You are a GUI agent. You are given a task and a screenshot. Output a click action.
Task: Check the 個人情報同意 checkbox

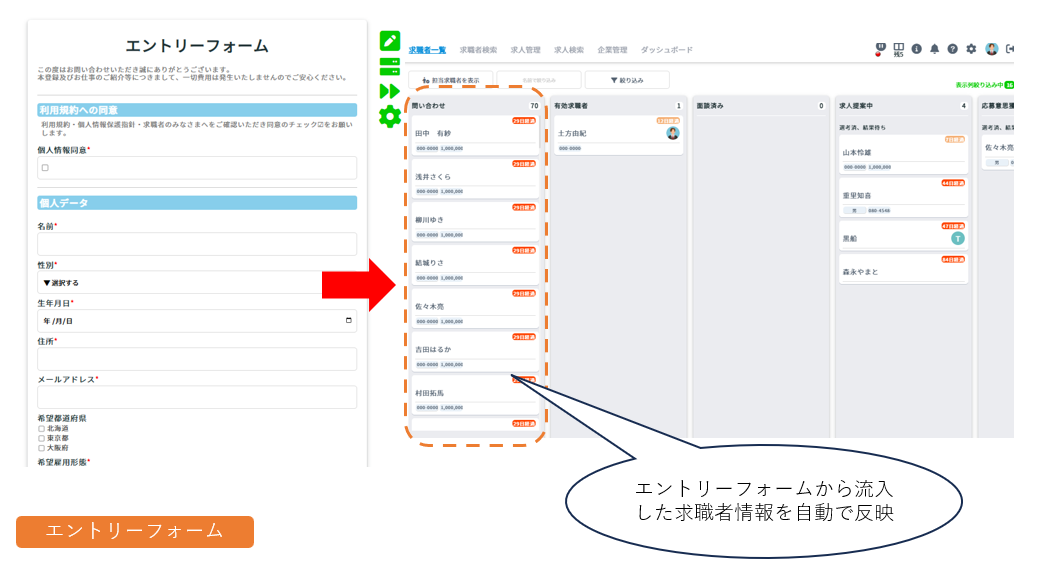[x=45, y=168]
